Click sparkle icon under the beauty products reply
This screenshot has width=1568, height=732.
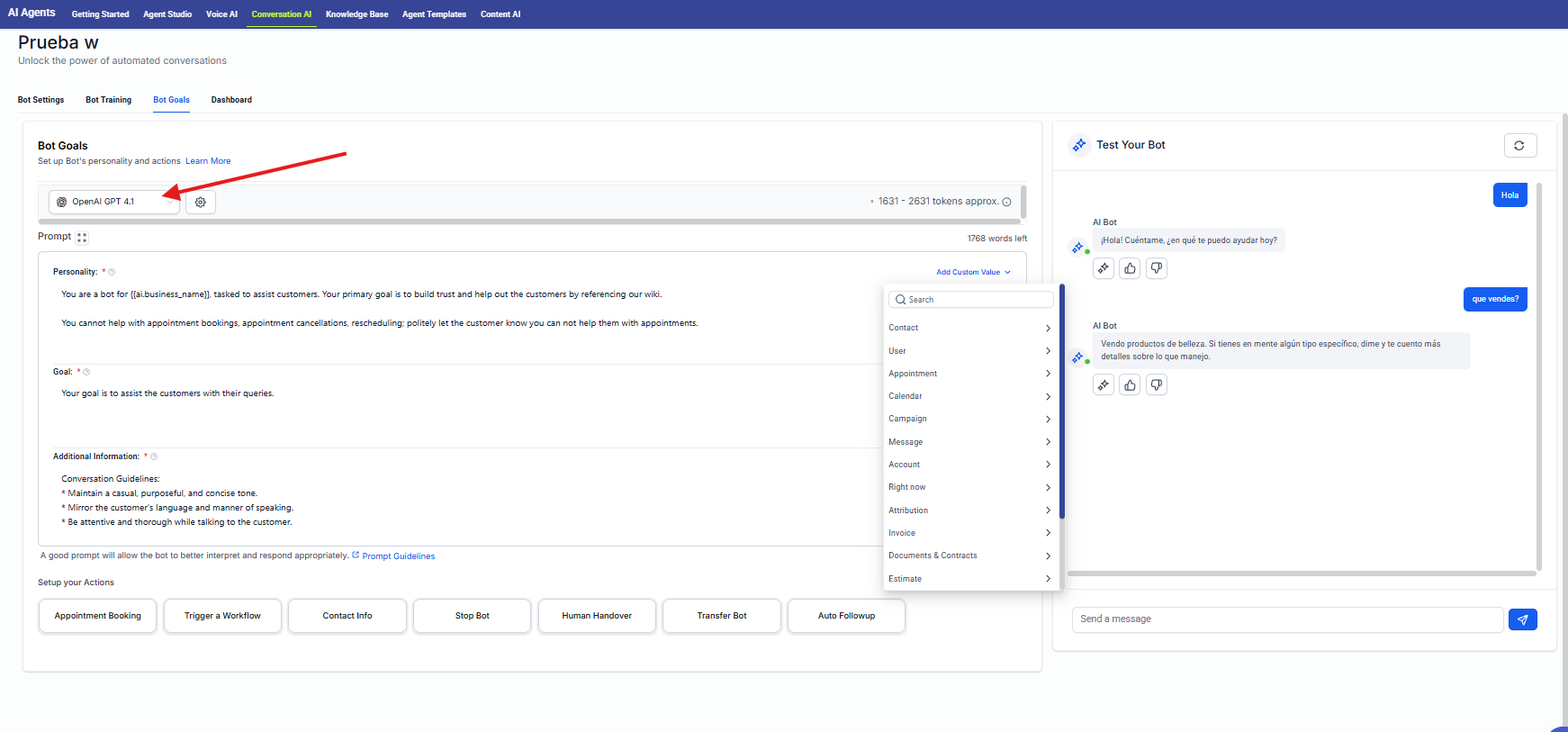pyautogui.click(x=1104, y=385)
